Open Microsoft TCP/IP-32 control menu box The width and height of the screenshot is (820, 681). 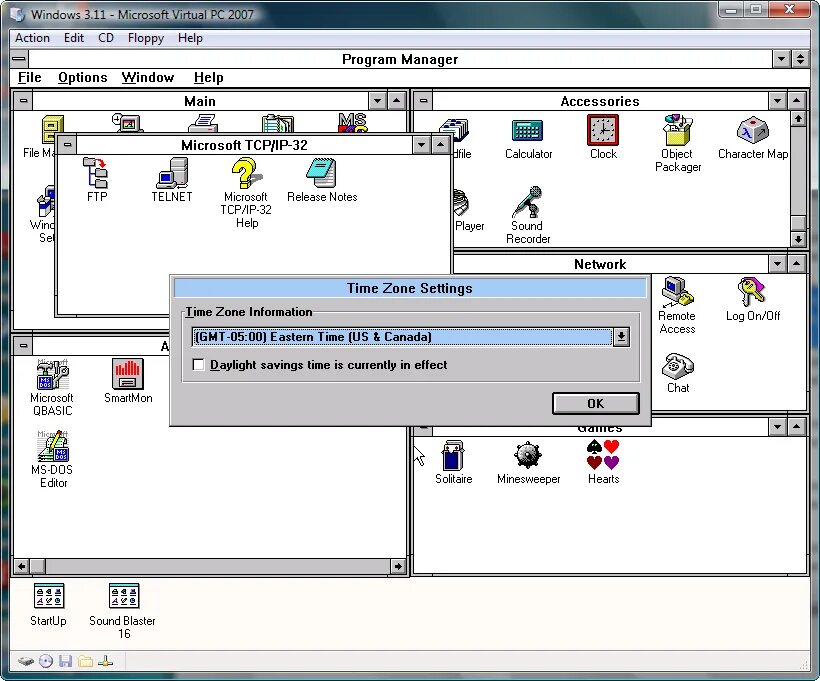click(67, 144)
